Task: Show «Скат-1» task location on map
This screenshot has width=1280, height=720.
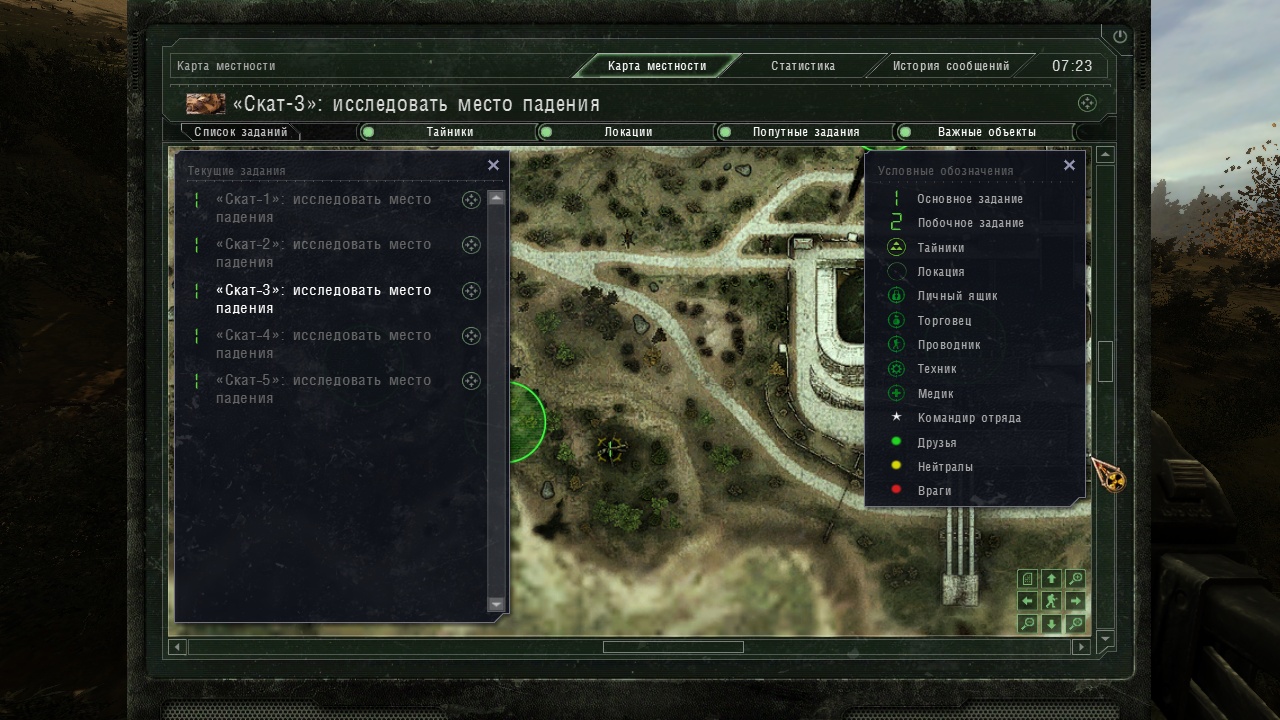Action: pyautogui.click(x=471, y=201)
